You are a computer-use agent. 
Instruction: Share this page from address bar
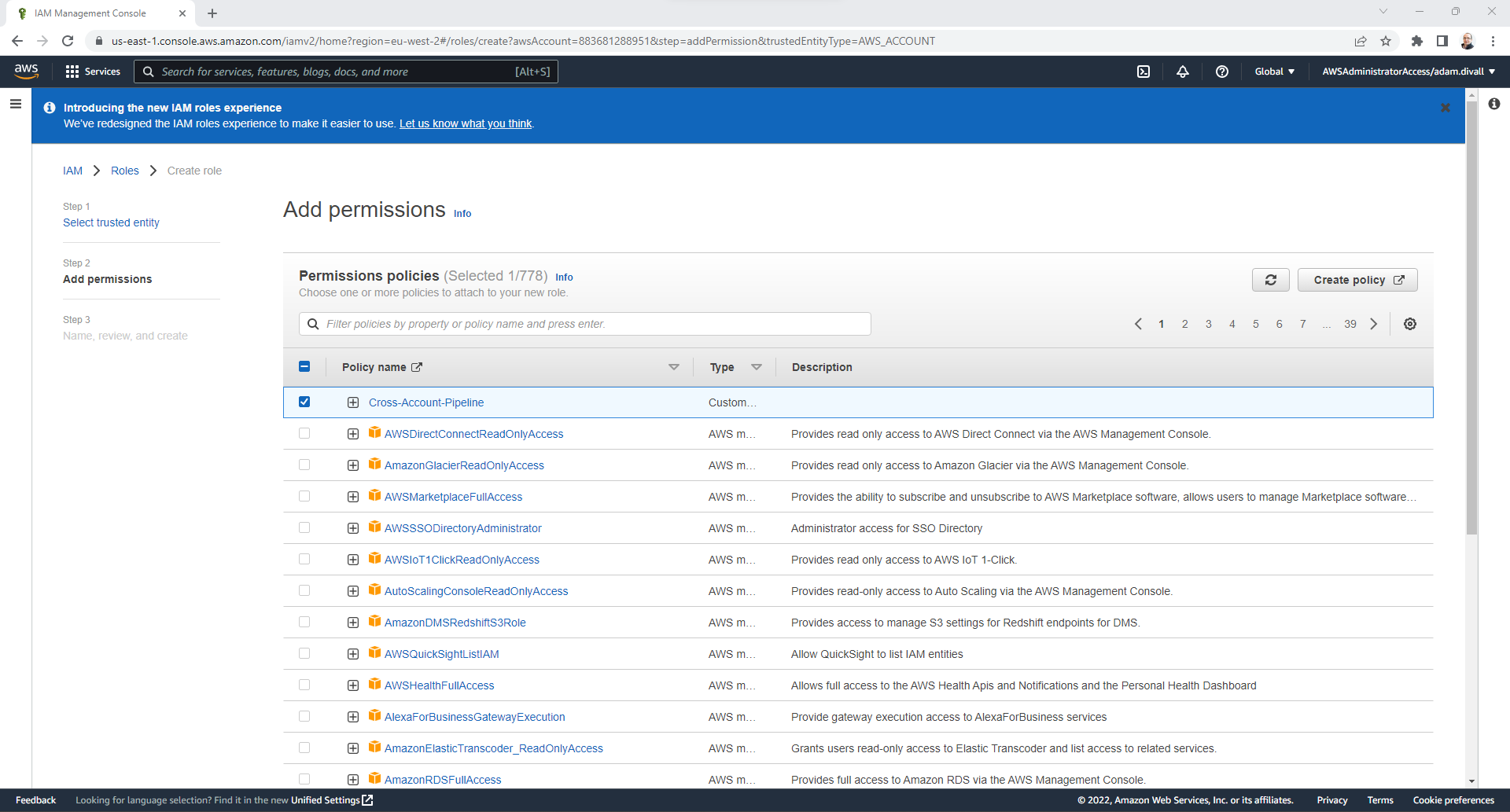click(1361, 41)
